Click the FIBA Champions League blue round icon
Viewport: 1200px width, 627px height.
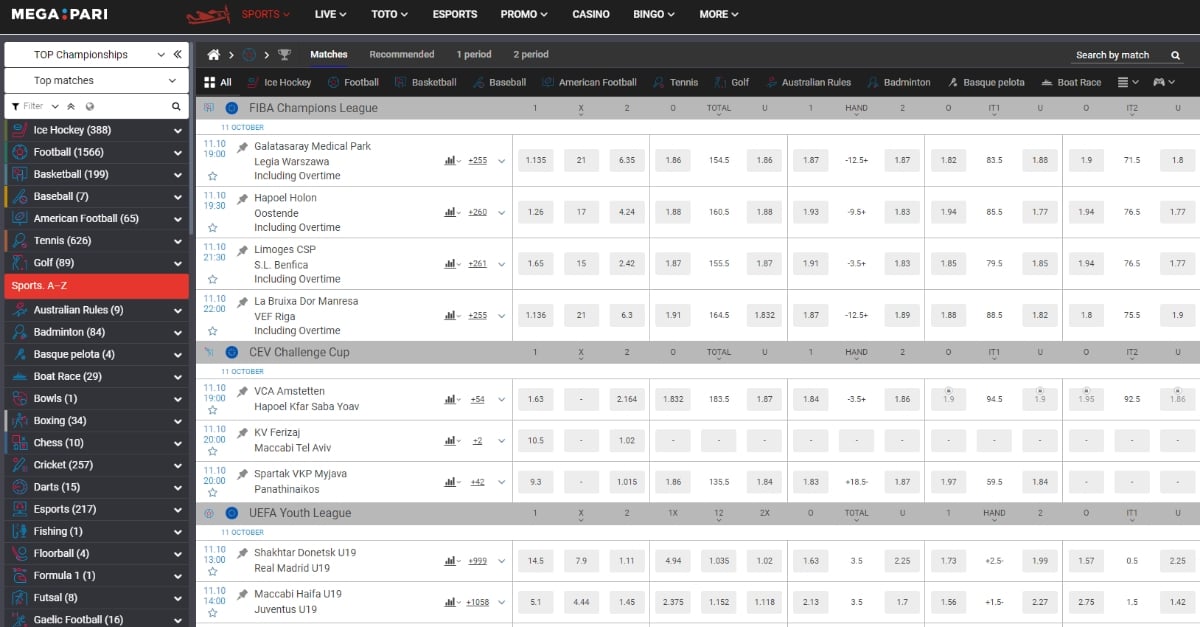[x=232, y=108]
